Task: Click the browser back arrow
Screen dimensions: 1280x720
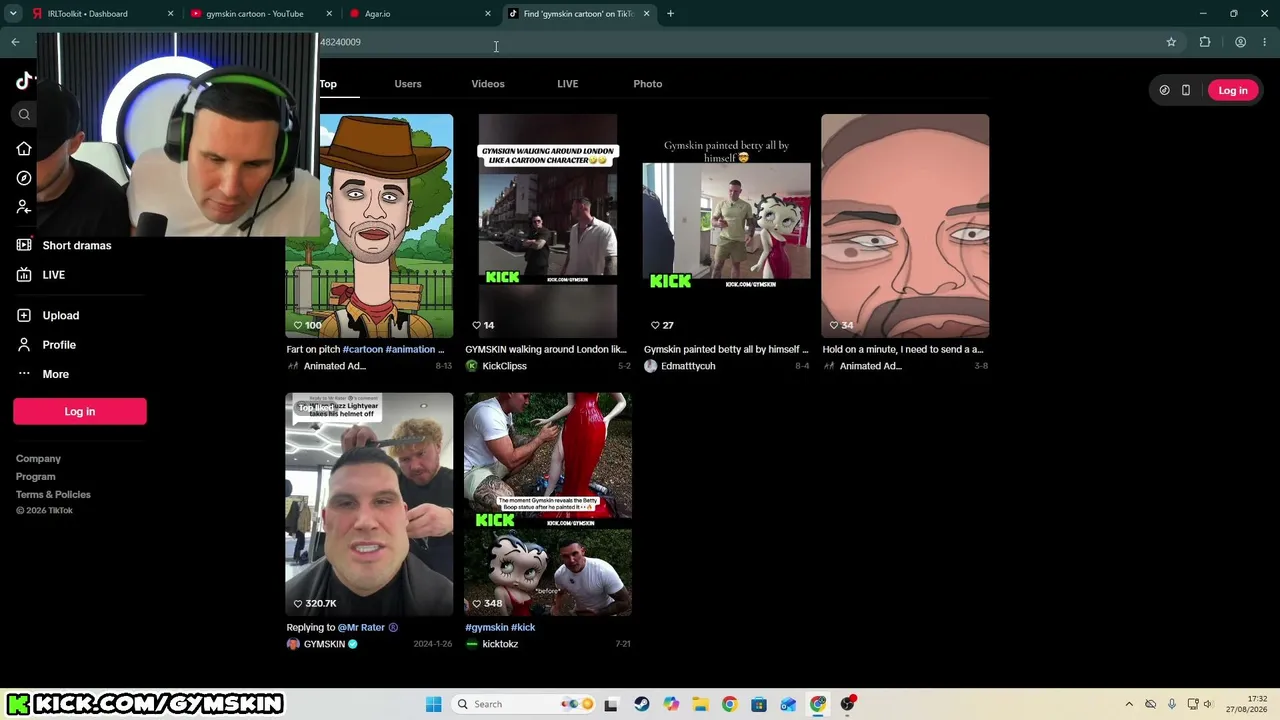Action: click(15, 42)
